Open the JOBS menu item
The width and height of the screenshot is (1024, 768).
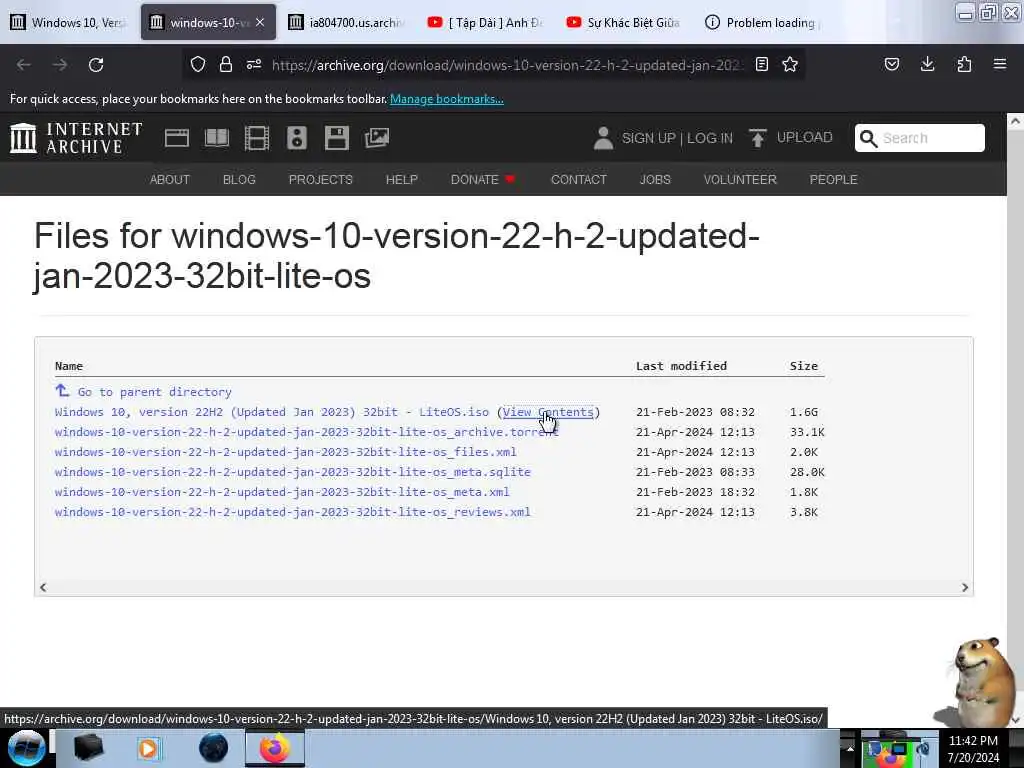[x=655, y=180]
